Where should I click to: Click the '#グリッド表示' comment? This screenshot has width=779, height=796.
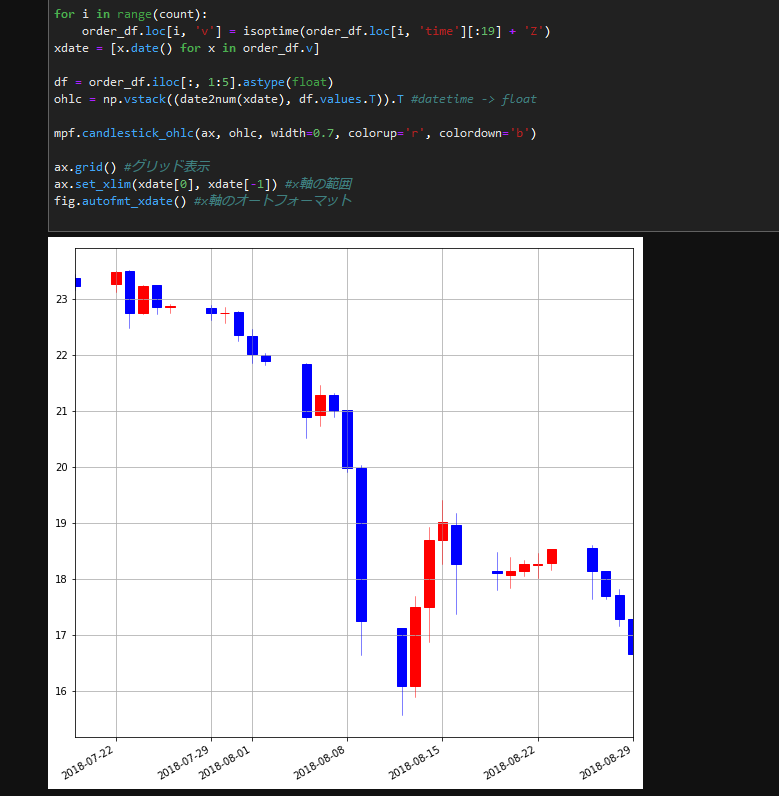166,167
